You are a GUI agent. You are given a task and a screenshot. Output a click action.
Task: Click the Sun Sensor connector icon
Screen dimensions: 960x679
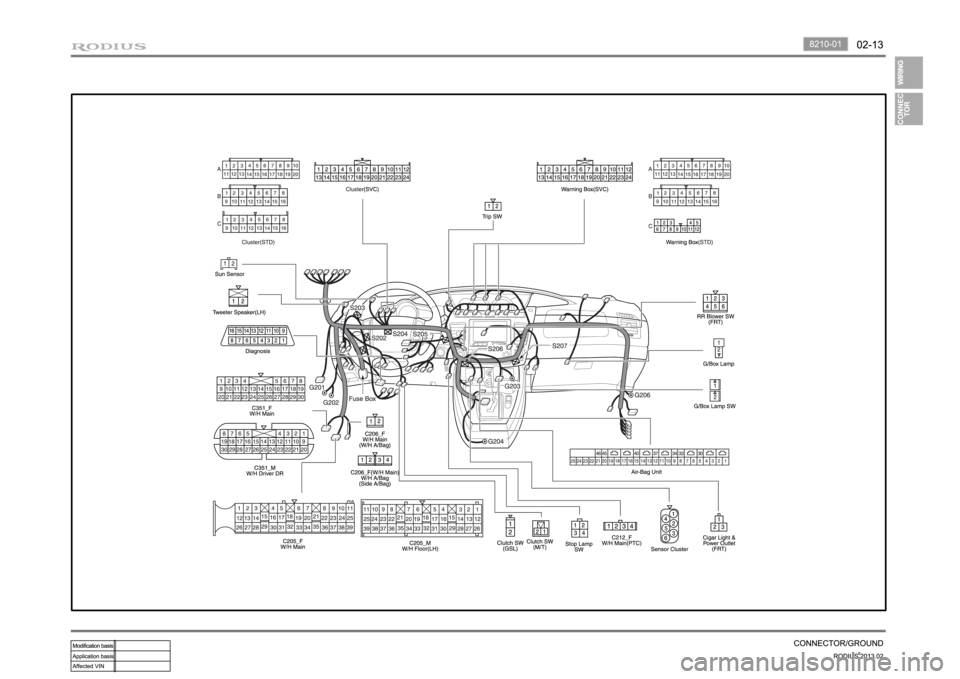click(x=229, y=262)
